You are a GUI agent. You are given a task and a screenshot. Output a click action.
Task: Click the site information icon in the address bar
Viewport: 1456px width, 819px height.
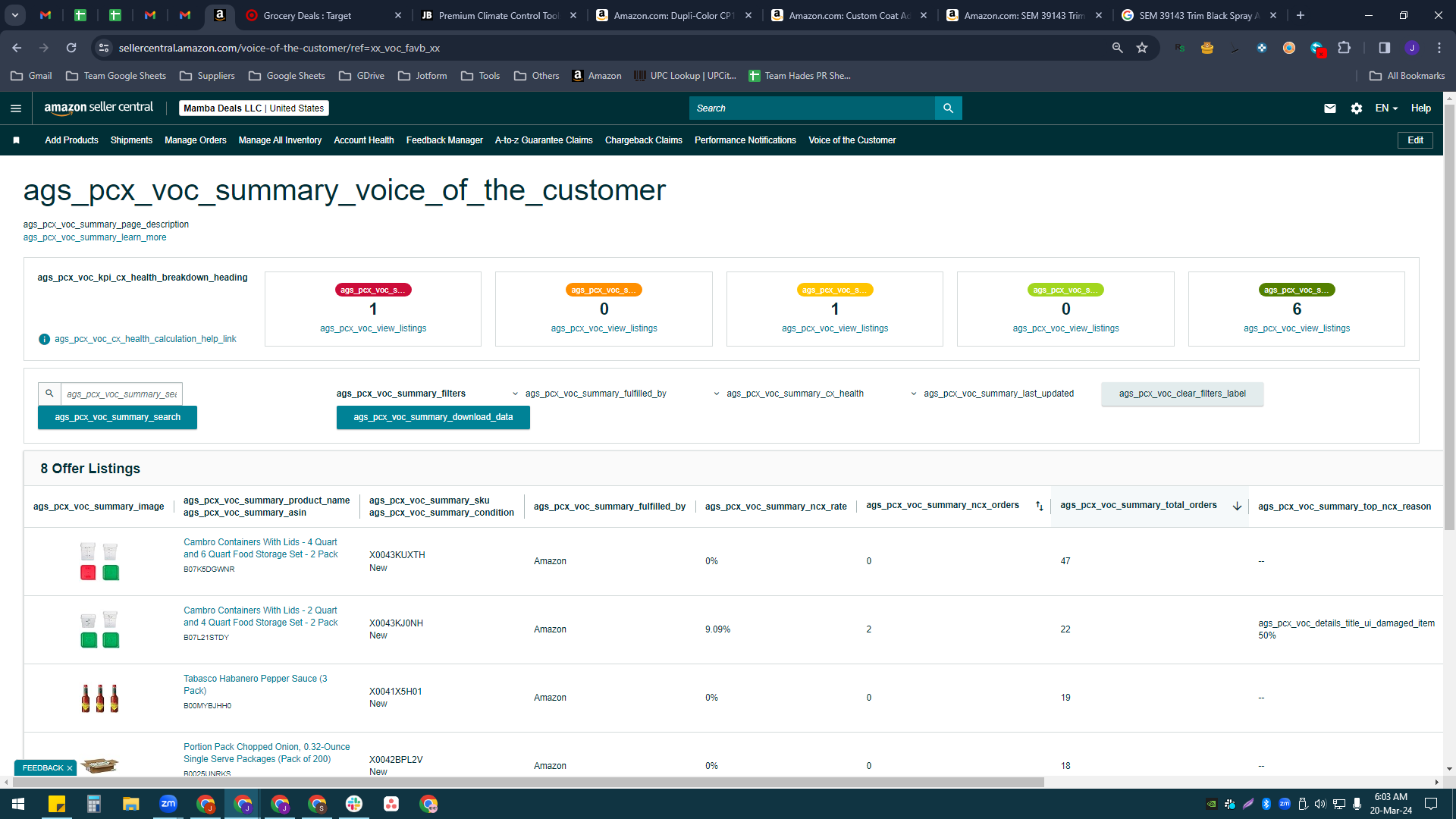click(104, 48)
